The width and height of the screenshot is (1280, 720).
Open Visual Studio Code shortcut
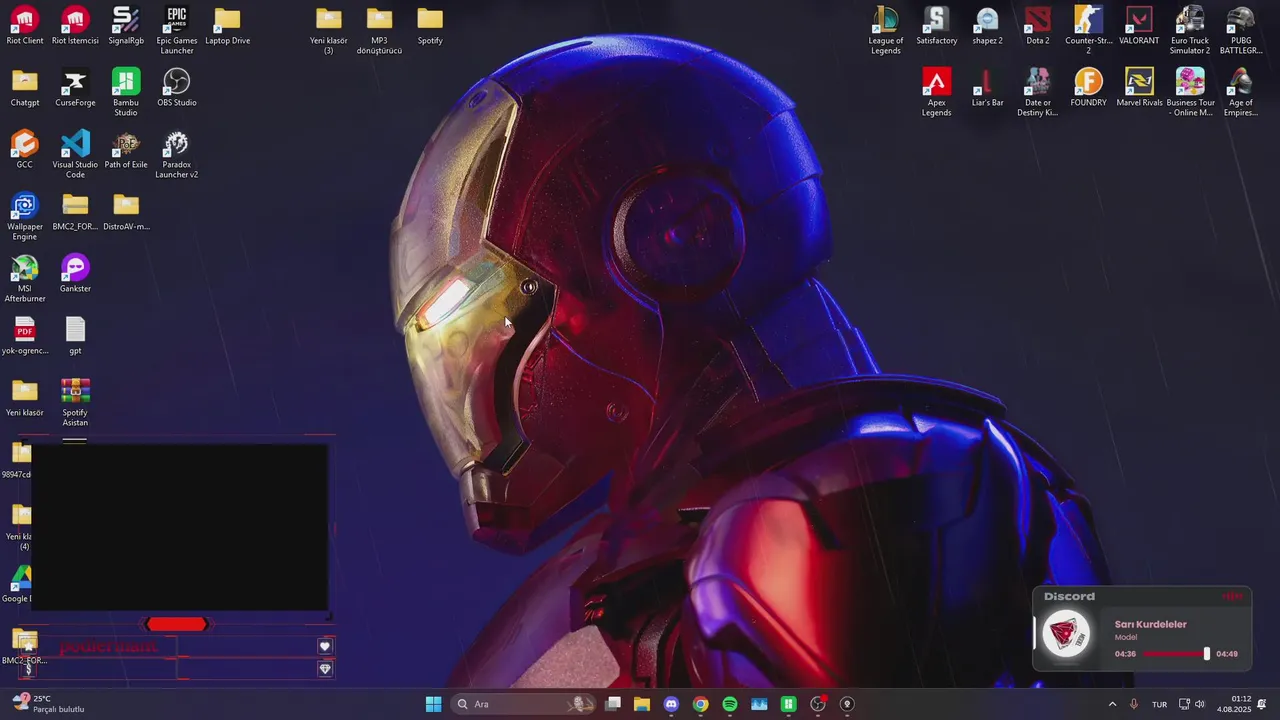pos(75,154)
